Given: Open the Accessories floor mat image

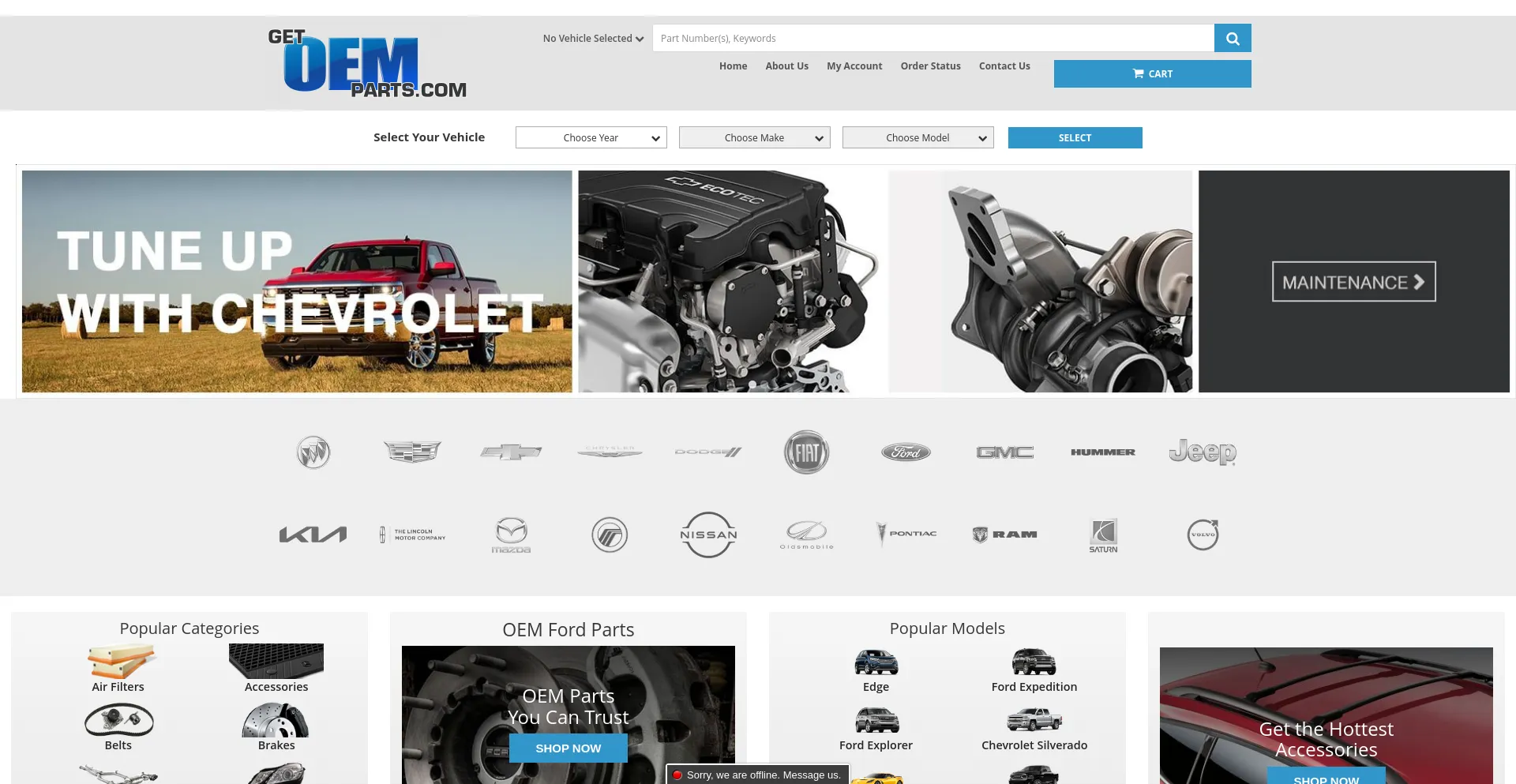Looking at the screenshot, I should point(276,661).
